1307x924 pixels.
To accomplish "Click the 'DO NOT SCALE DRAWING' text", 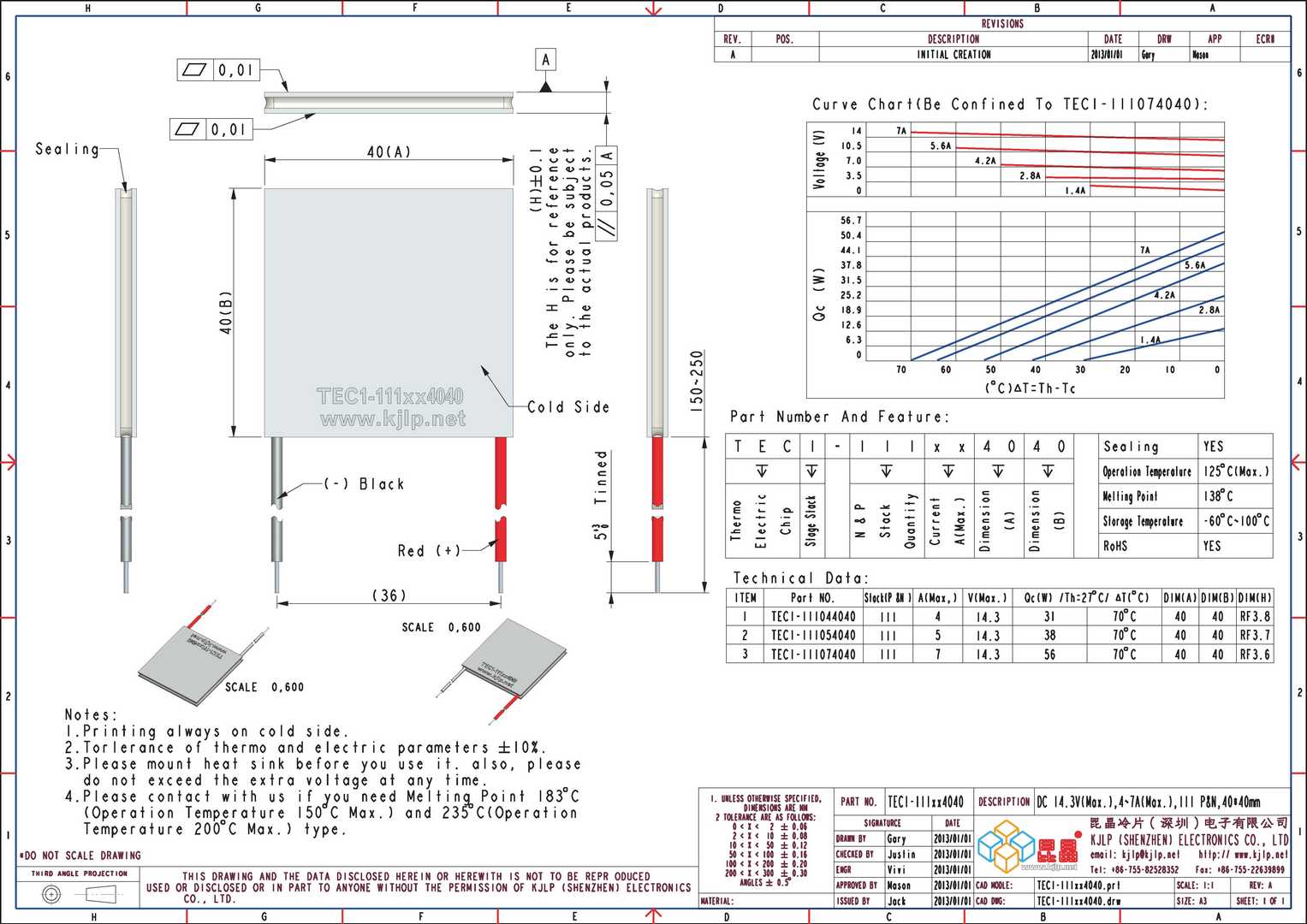I will point(80,856).
